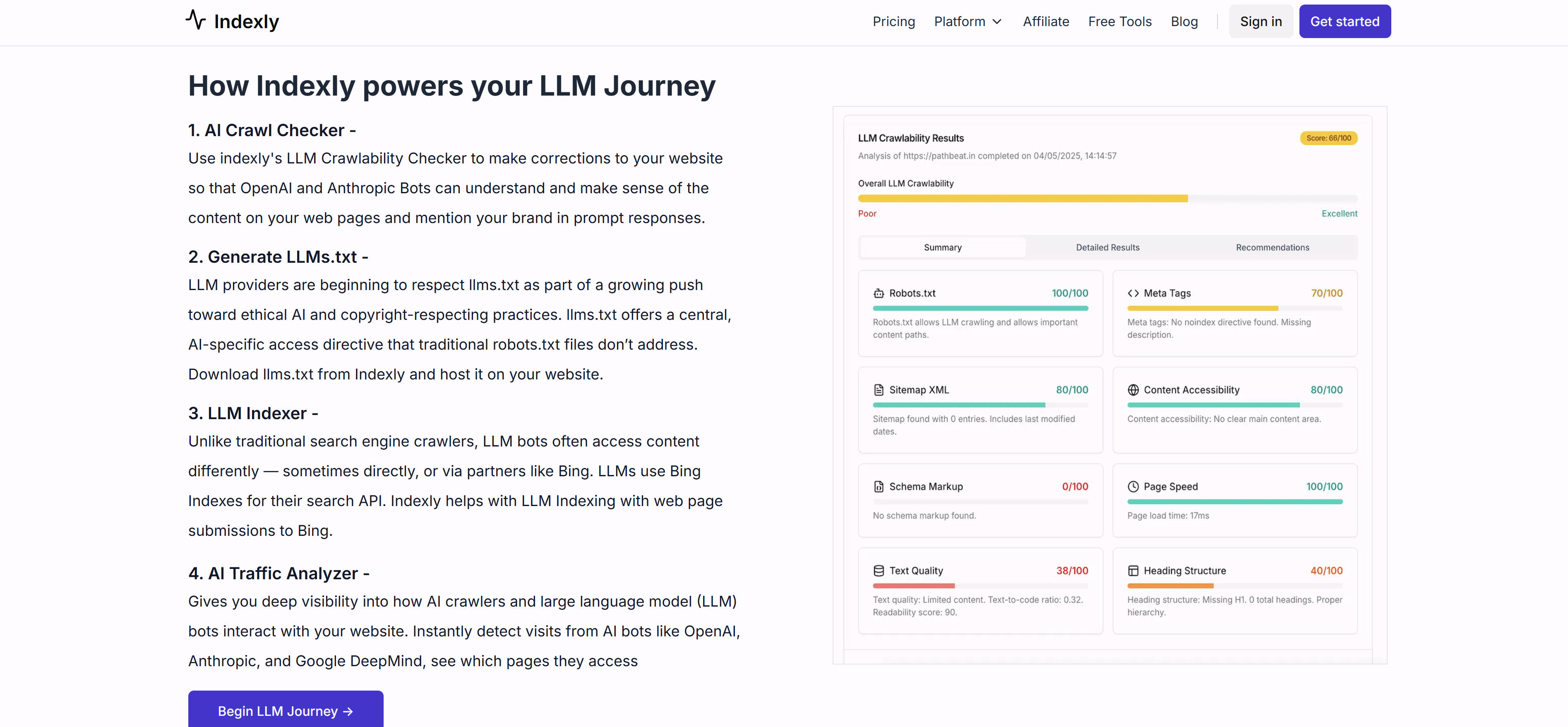
Task: Click the Schema Markup file icon
Action: pos(878,487)
